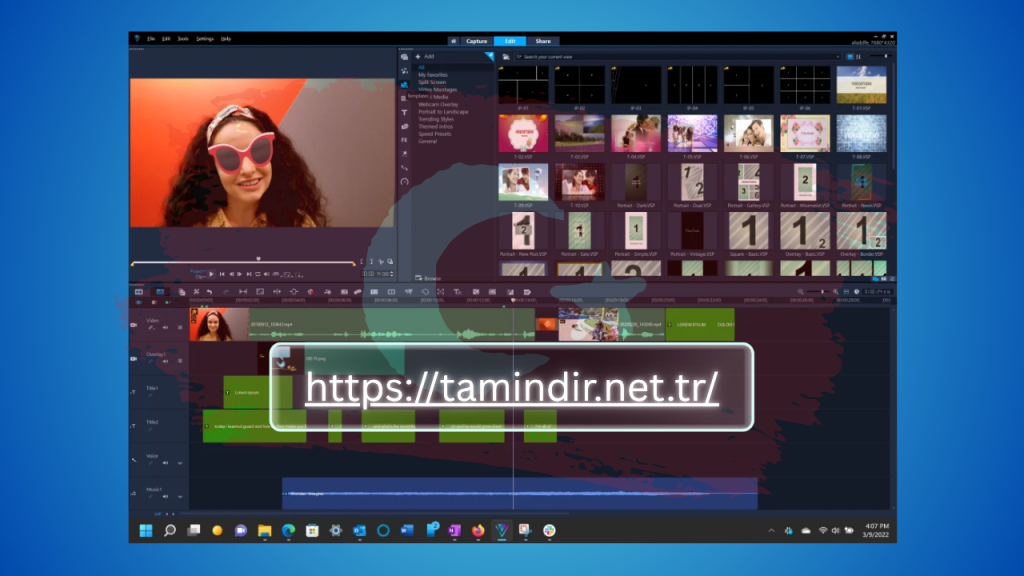
Task: Click the Undo arrow in timeline toolbar
Action: [x=210, y=292]
